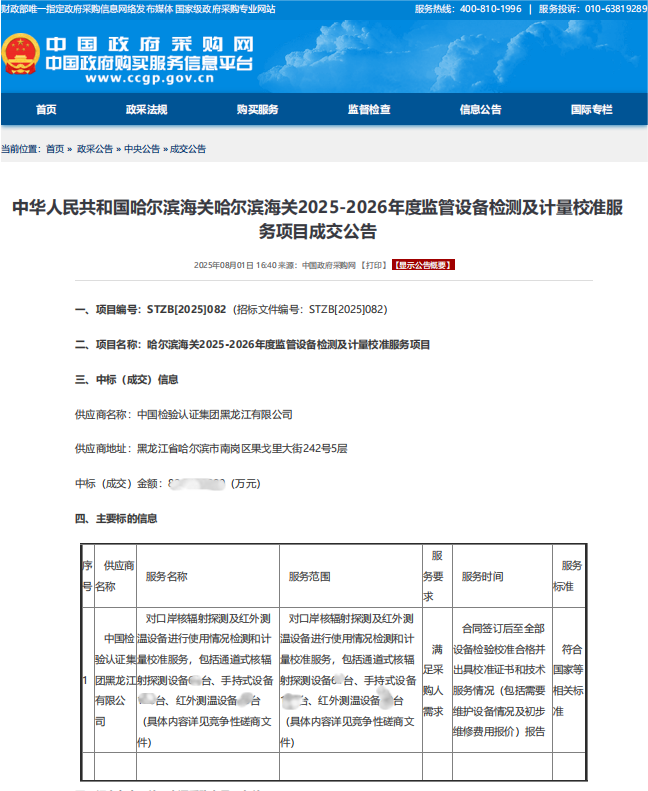Open the 政采法规 navigation menu item
This screenshot has height=791, width=648.
click(146, 110)
